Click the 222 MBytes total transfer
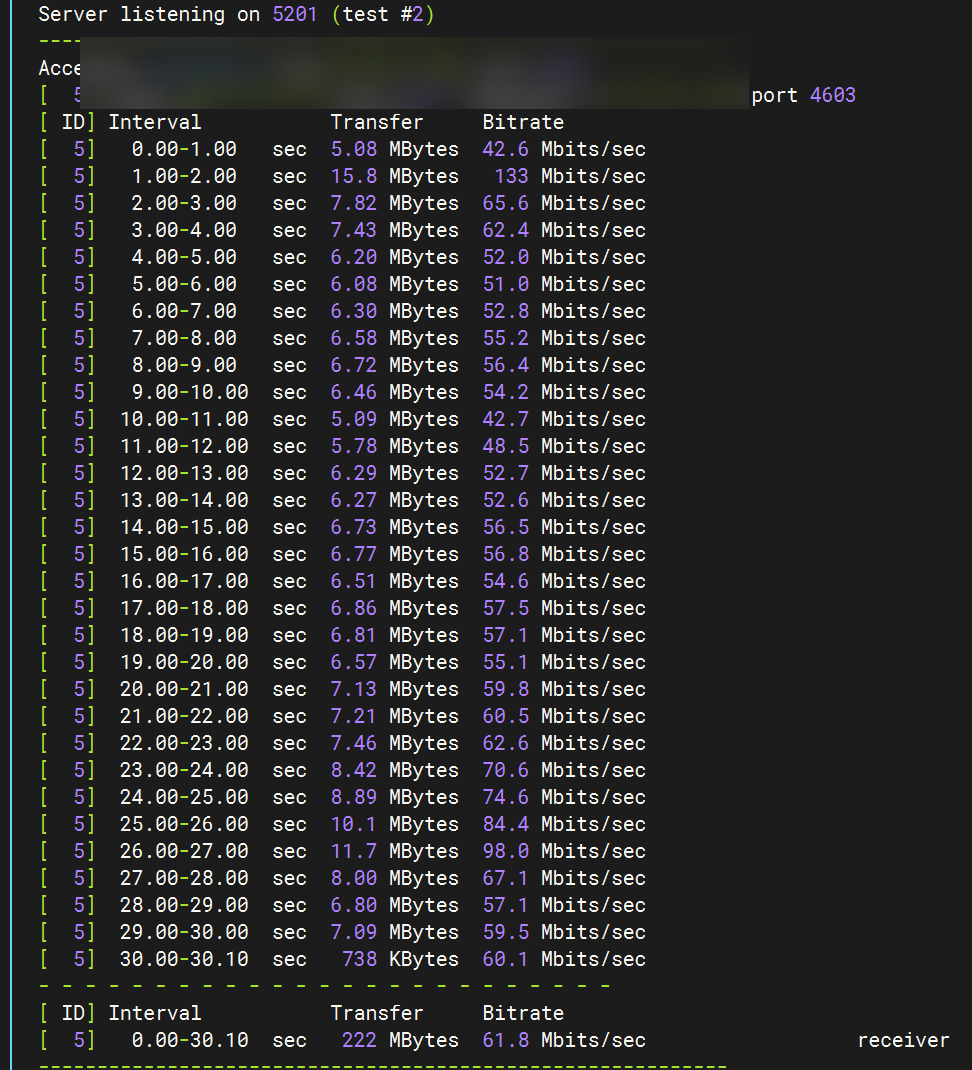The height and width of the screenshot is (1070, 972). (x=400, y=1040)
